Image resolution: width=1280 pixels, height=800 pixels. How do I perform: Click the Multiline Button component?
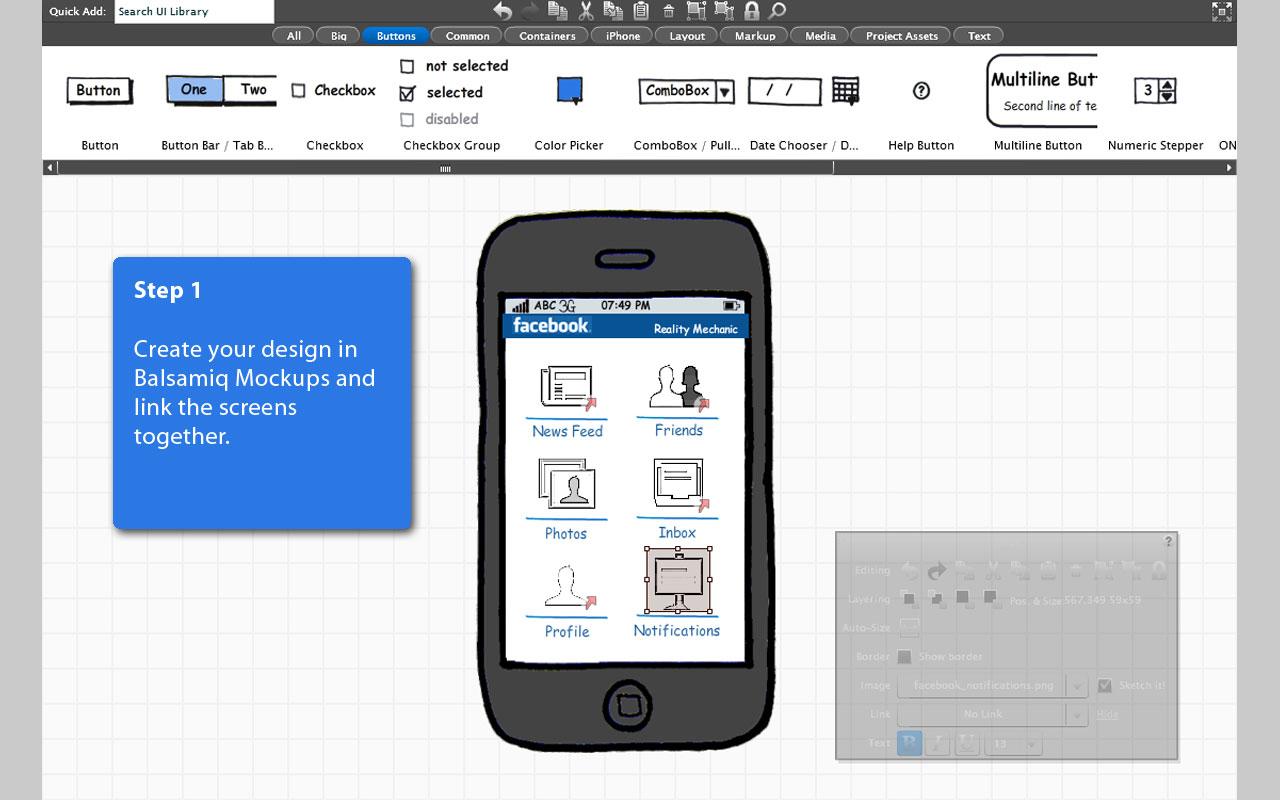[x=1042, y=91]
